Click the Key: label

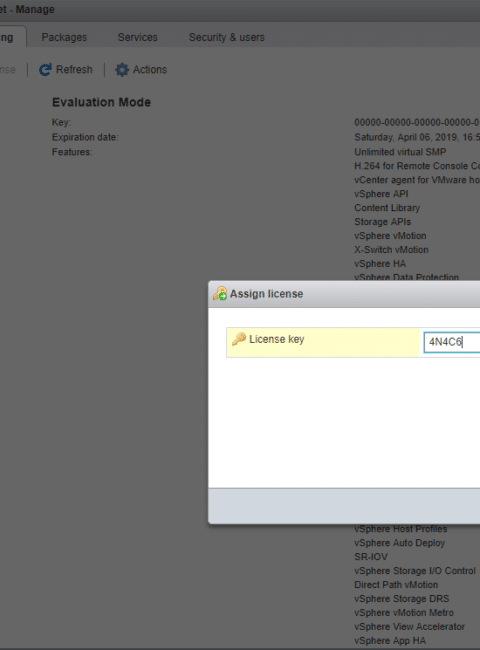[x=61, y=123]
